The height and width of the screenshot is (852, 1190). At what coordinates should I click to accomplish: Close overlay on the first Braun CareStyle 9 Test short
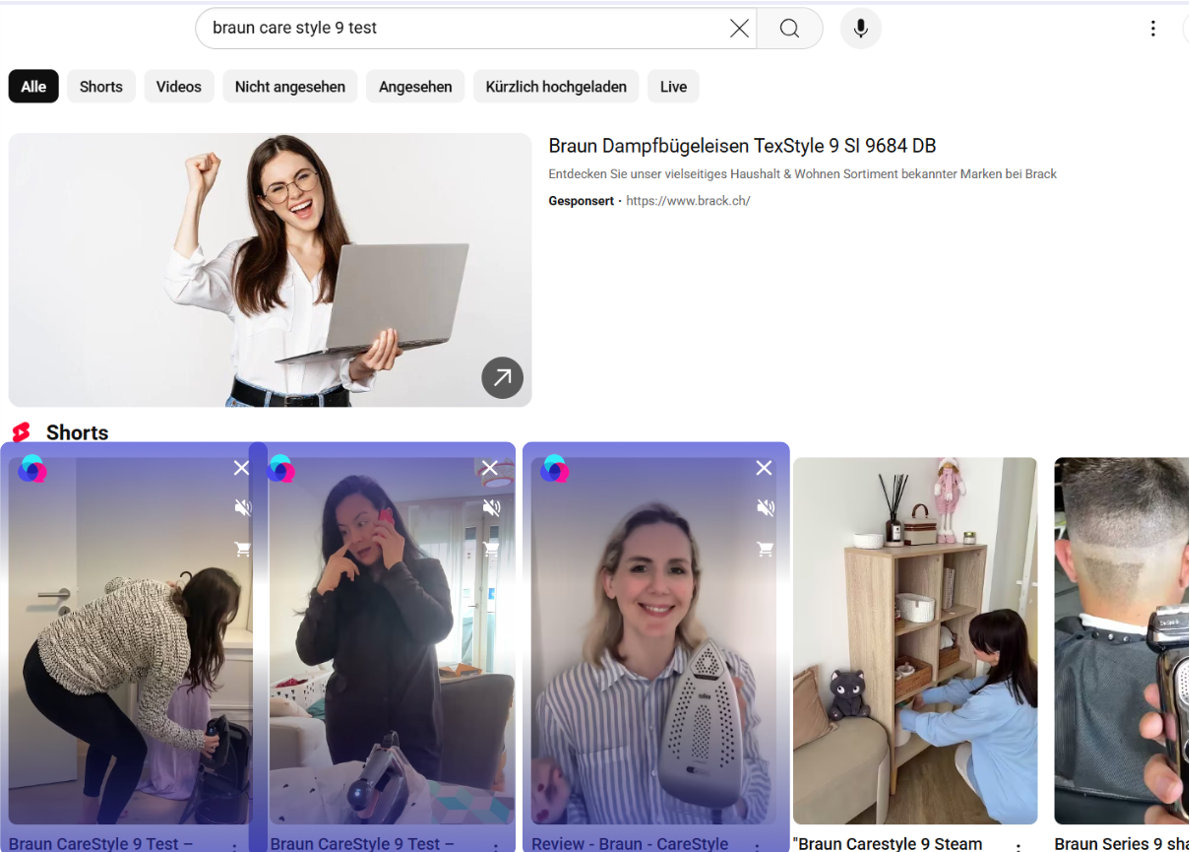tap(241, 467)
